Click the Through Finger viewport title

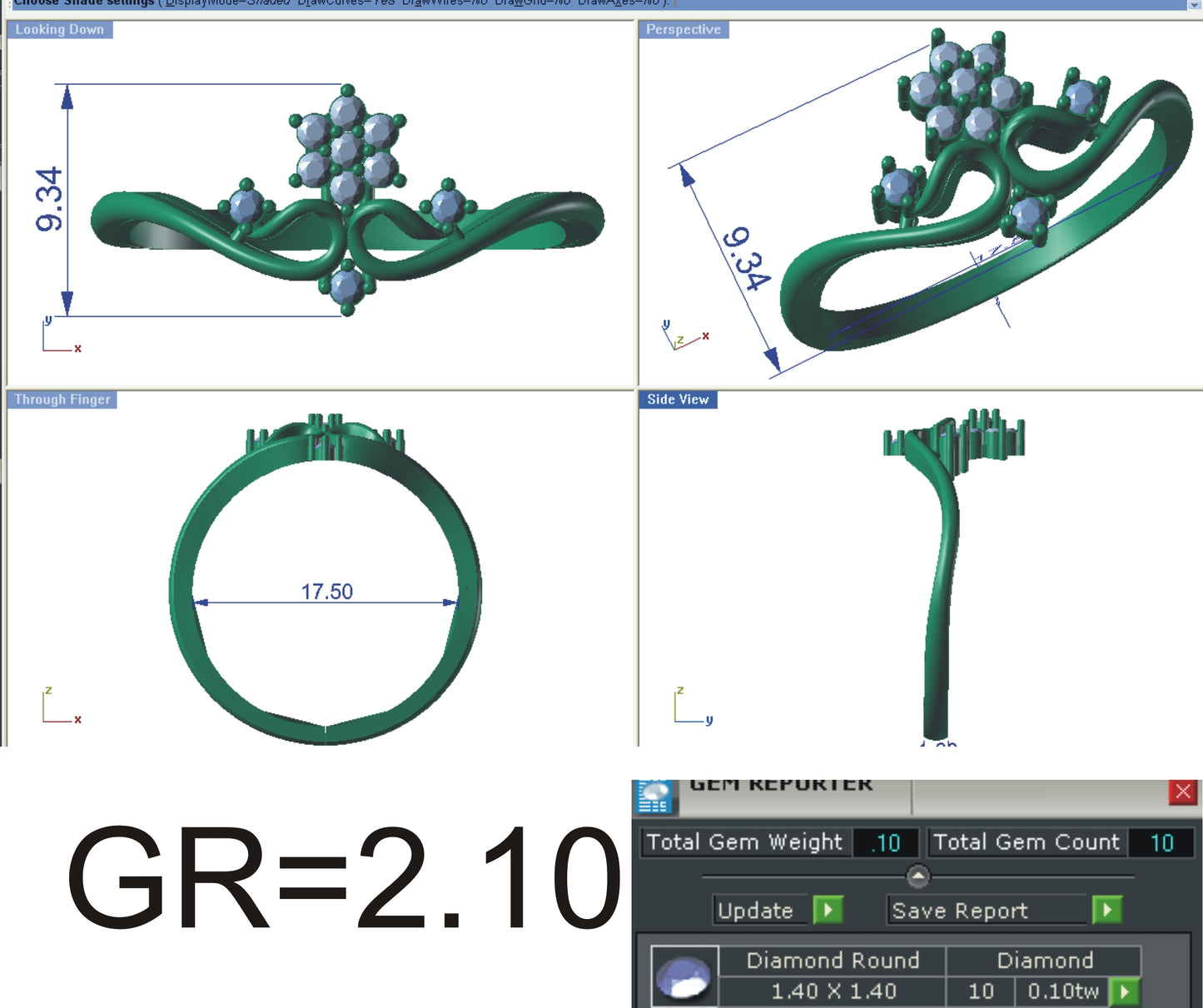pos(61,400)
